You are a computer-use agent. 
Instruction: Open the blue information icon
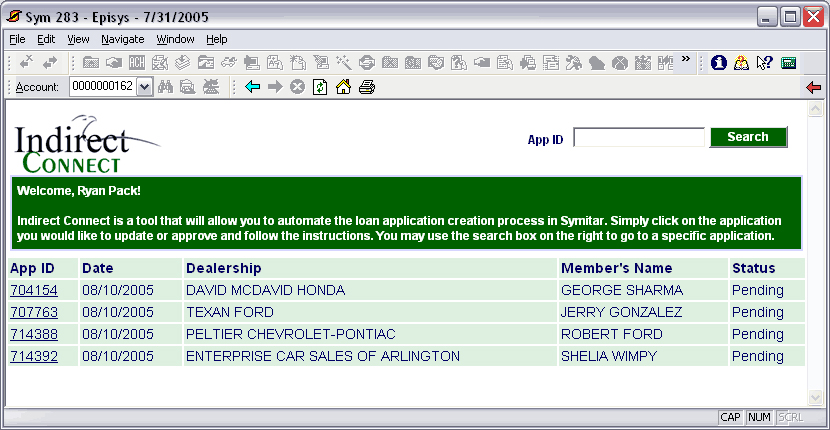pyautogui.click(x=718, y=63)
